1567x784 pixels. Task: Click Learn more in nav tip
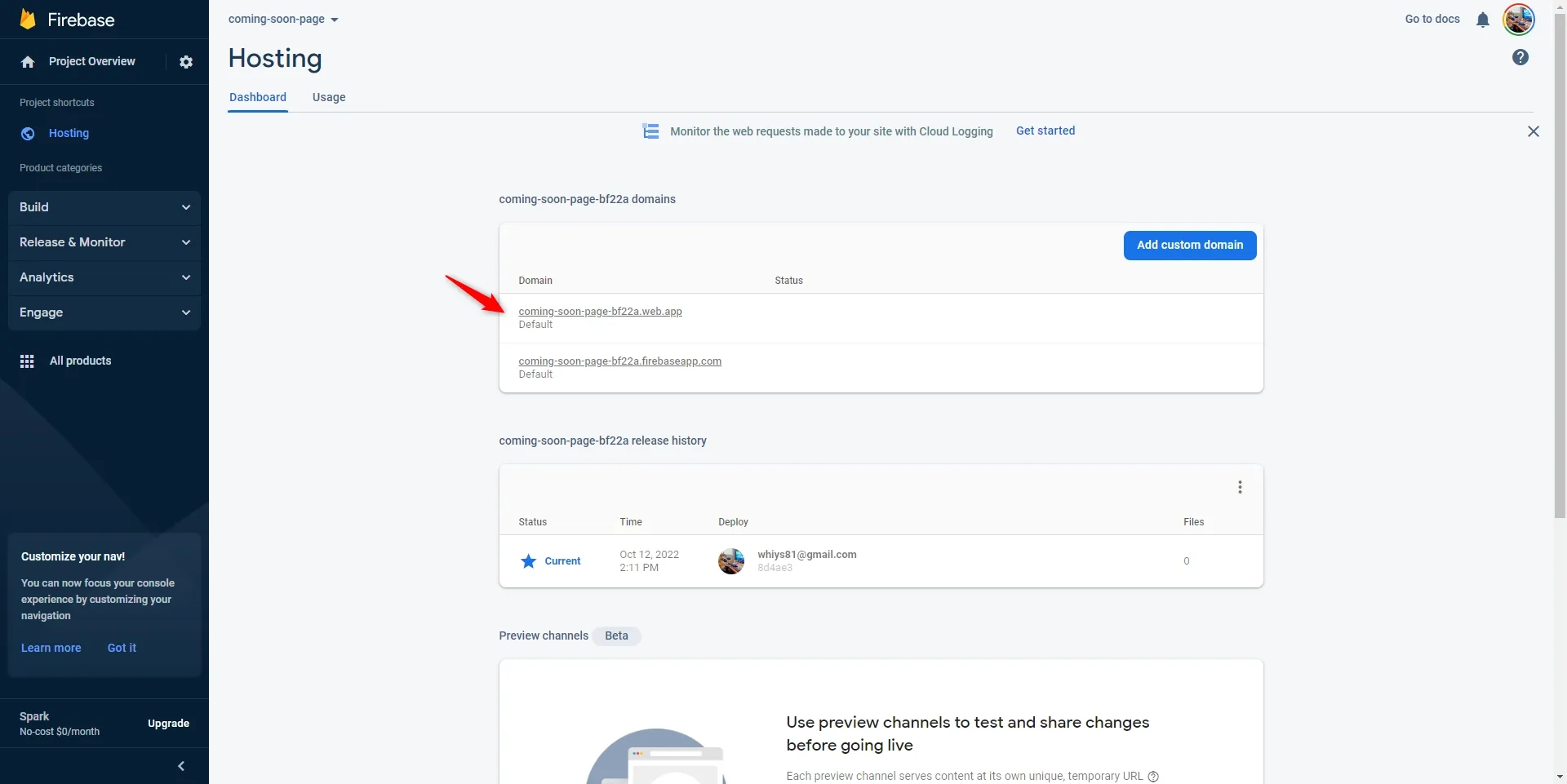point(51,648)
